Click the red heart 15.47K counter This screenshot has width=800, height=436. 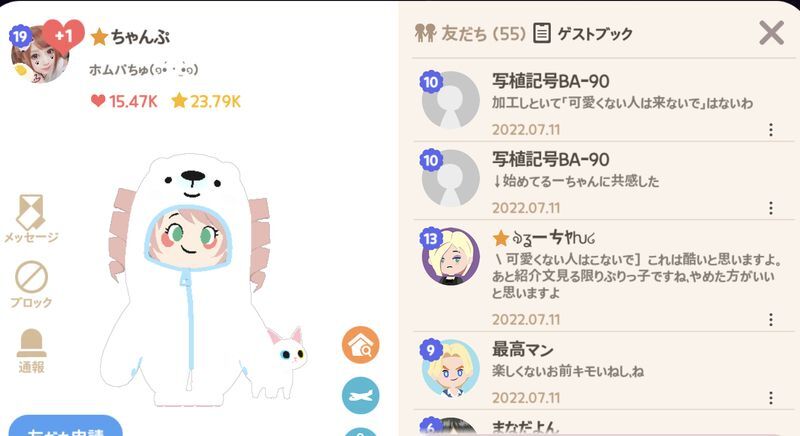click(x=124, y=101)
